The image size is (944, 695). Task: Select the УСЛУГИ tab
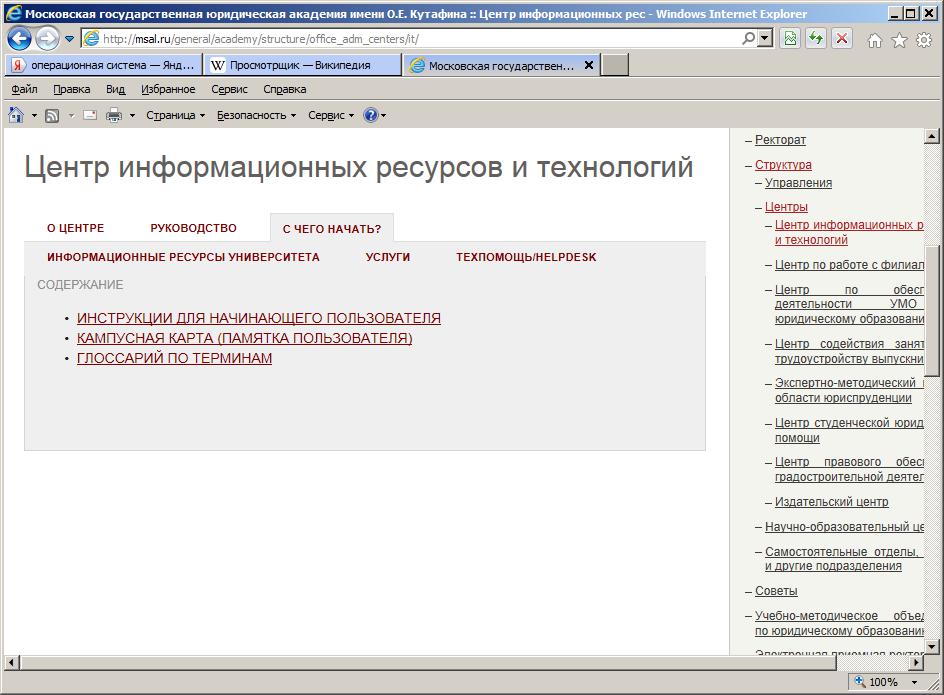pos(388,257)
